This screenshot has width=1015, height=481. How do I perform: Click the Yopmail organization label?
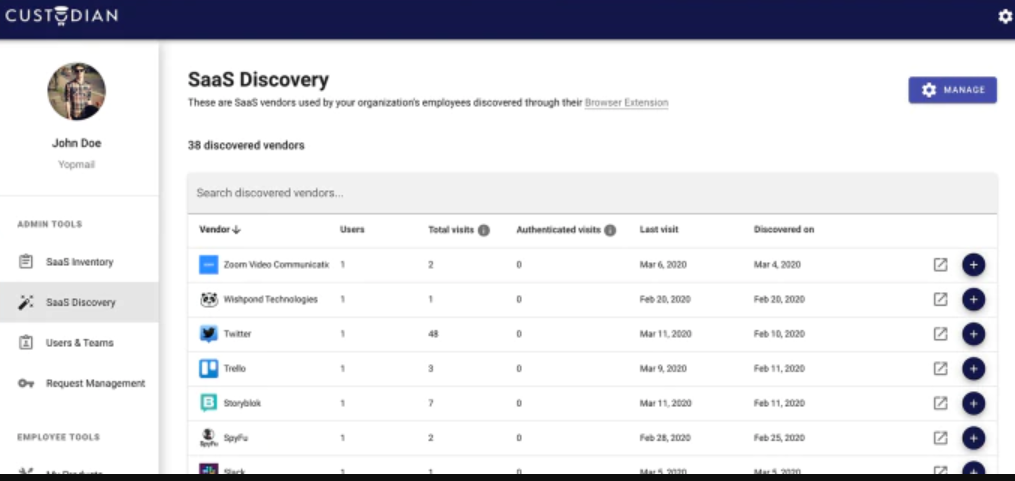tap(76, 164)
